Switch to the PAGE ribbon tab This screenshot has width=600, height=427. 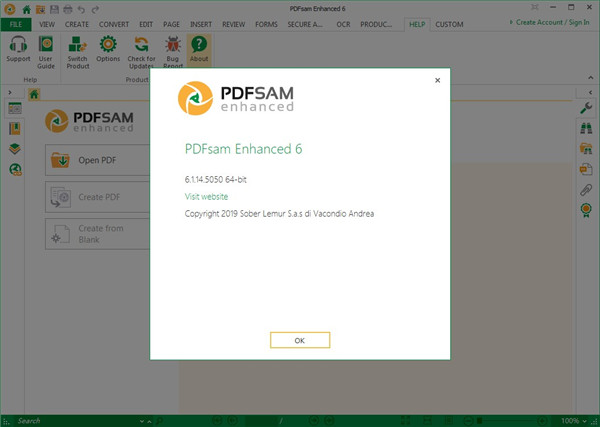click(171, 24)
